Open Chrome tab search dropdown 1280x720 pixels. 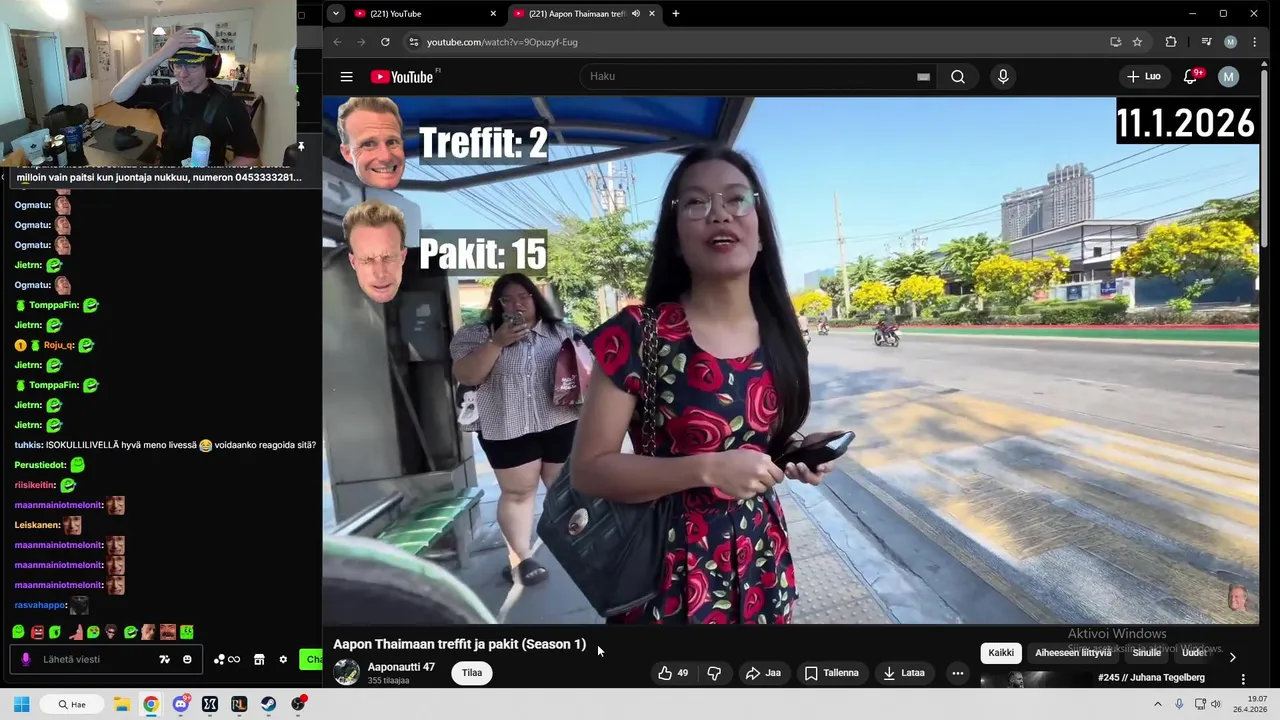(x=335, y=14)
